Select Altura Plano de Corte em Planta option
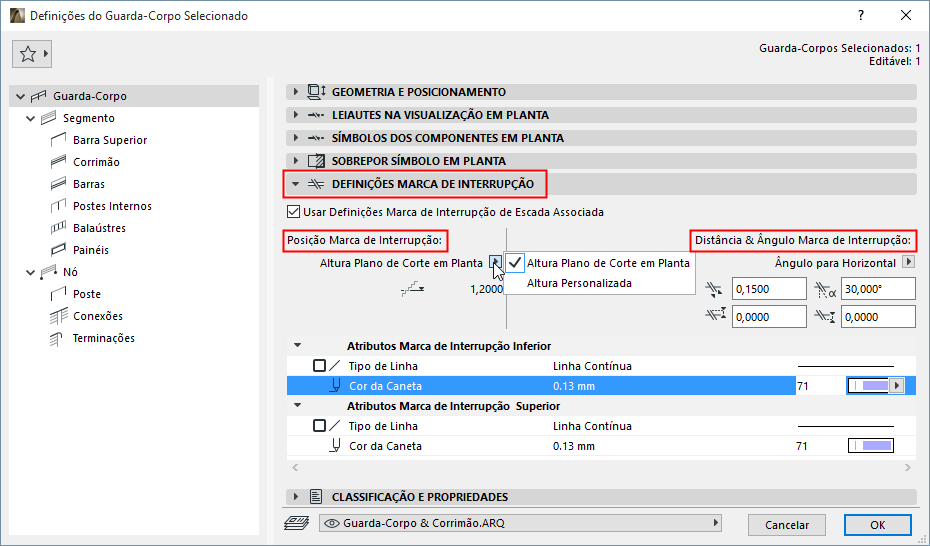 [x=608, y=263]
